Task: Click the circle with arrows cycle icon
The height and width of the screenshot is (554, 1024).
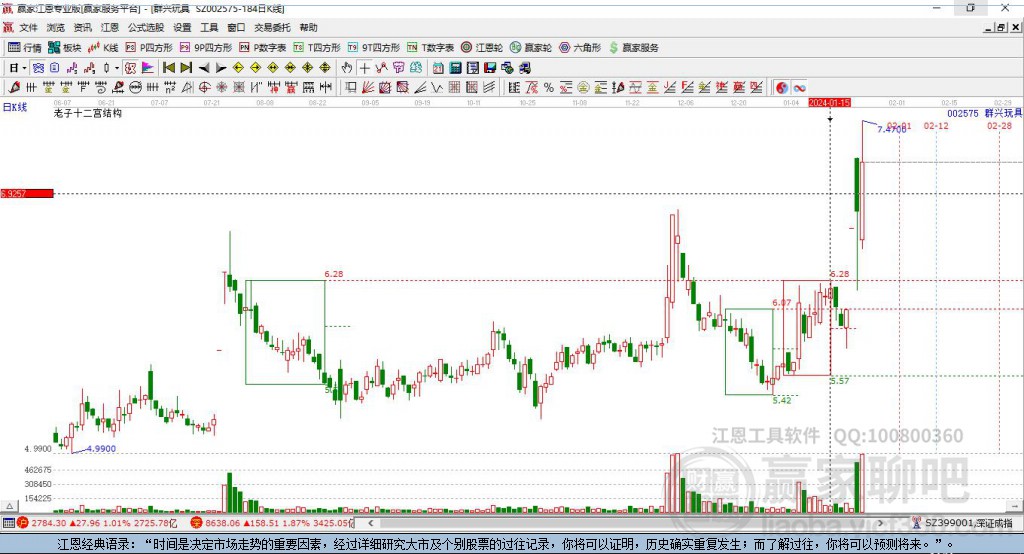Action: coord(136,87)
